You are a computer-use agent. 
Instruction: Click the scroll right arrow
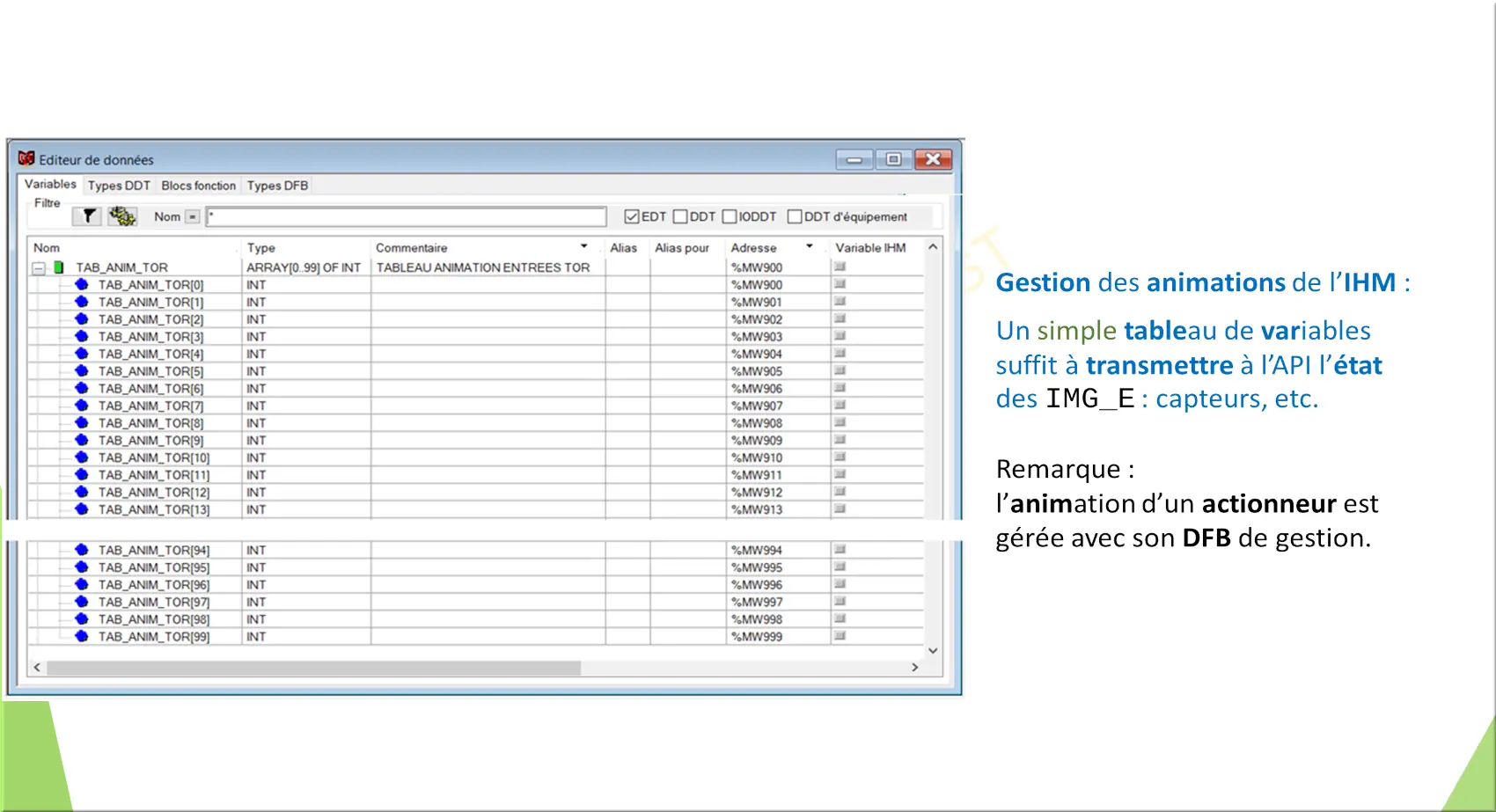point(914,668)
